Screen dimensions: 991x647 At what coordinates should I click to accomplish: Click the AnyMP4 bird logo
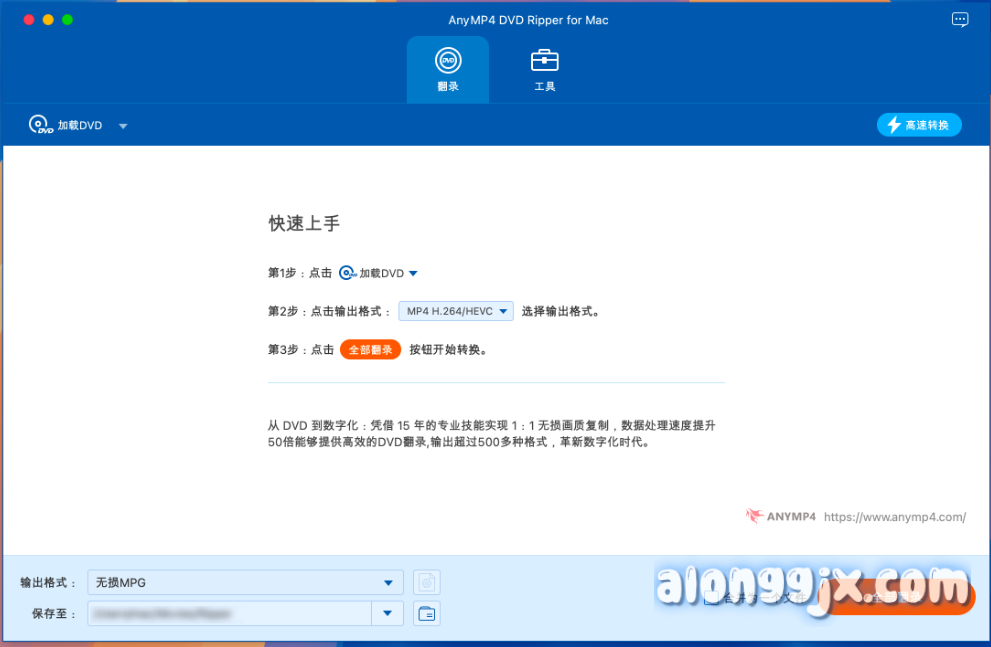pos(755,517)
